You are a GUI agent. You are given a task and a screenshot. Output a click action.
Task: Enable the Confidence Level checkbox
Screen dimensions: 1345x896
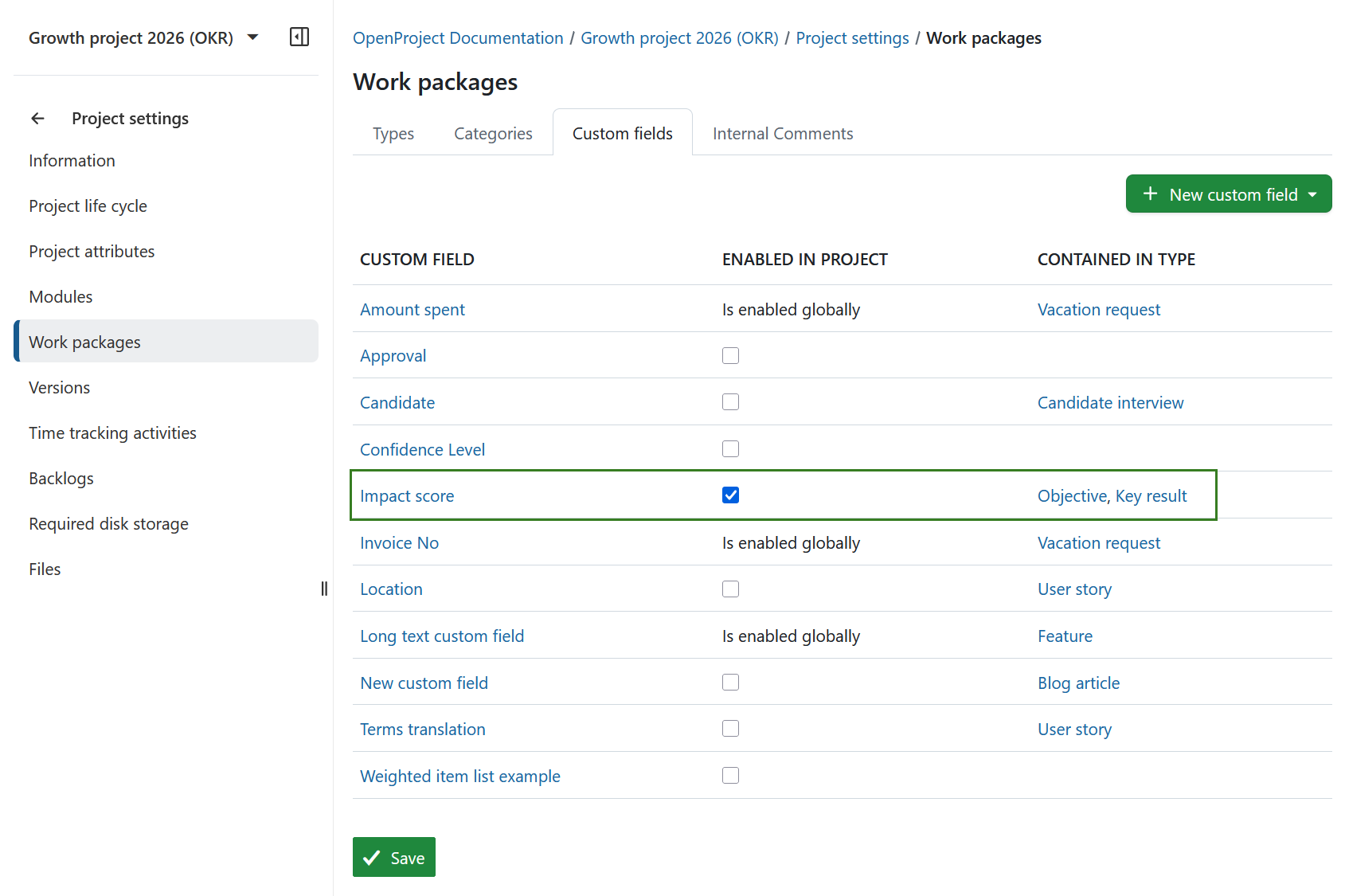[730, 448]
